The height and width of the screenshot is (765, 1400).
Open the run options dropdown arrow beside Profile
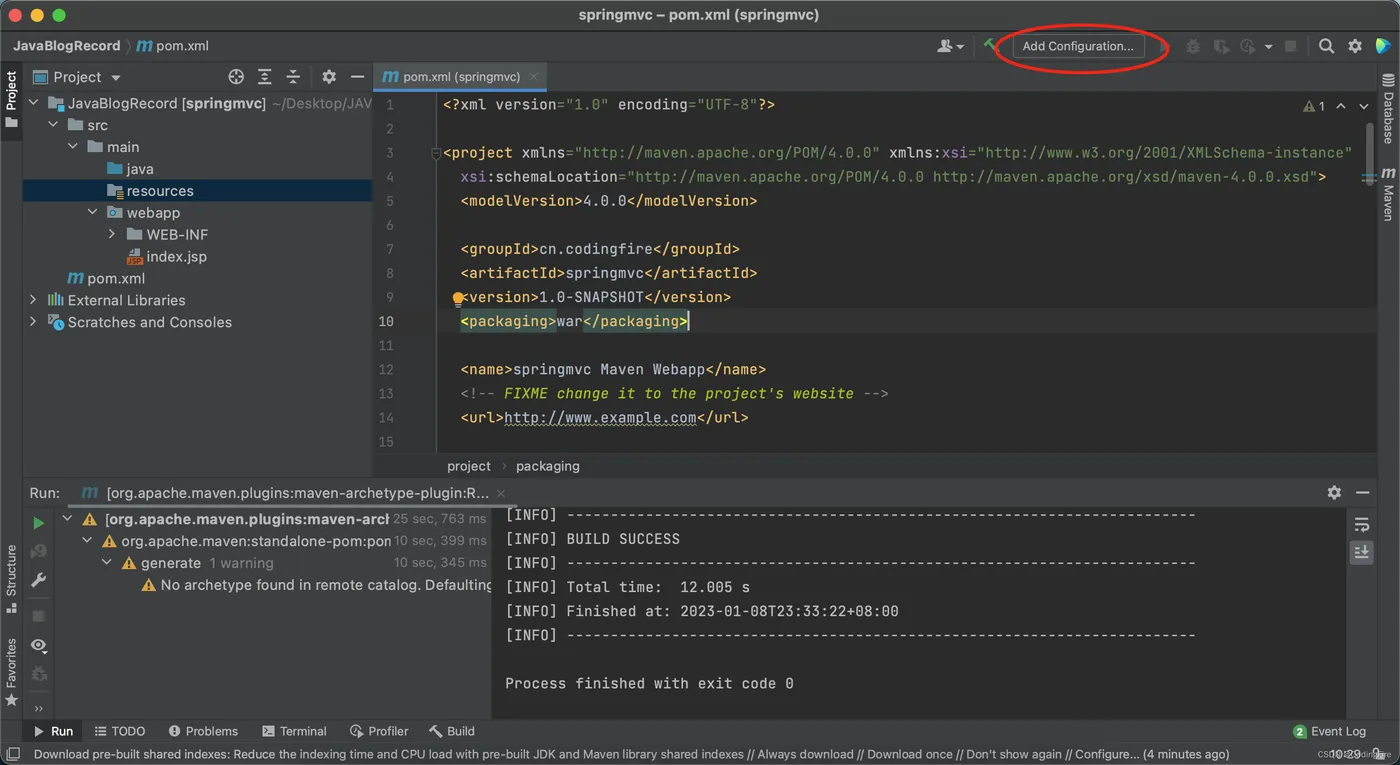(1268, 47)
